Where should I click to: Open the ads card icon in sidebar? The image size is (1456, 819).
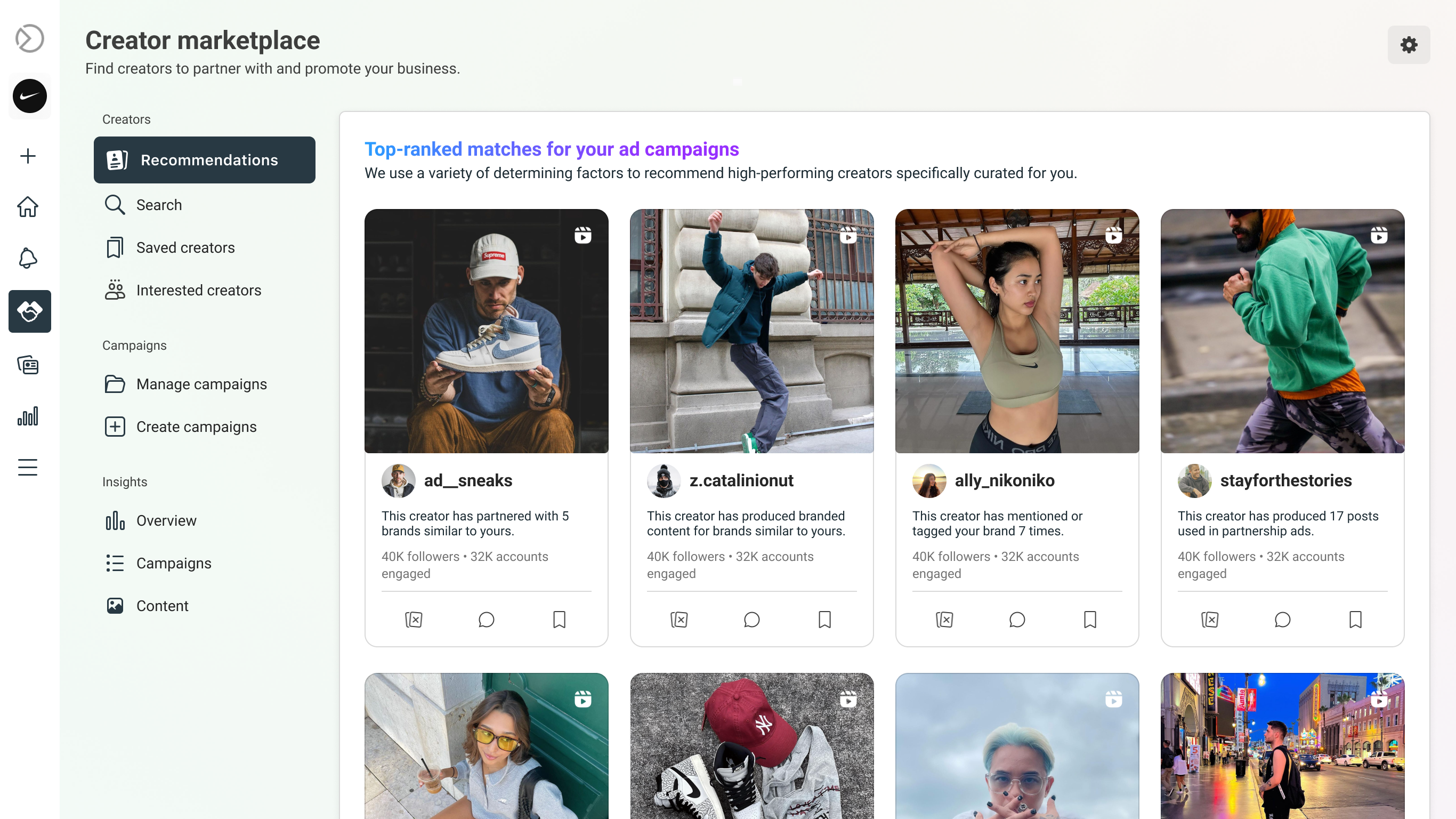click(x=28, y=365)
